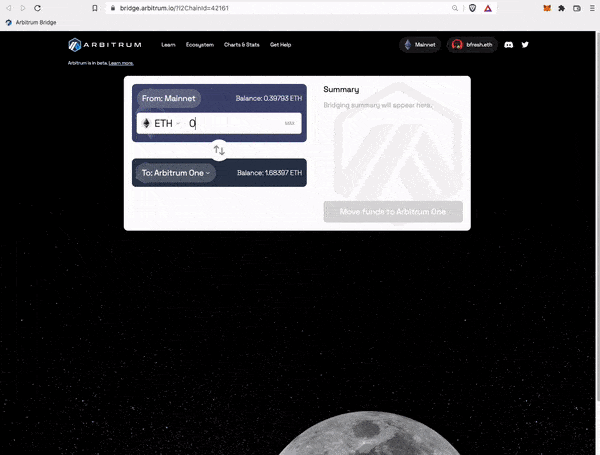600x455 pixels.
Task: Open the Twitter bird icon link
Action: pyautogui.click(x=525, y=45)
